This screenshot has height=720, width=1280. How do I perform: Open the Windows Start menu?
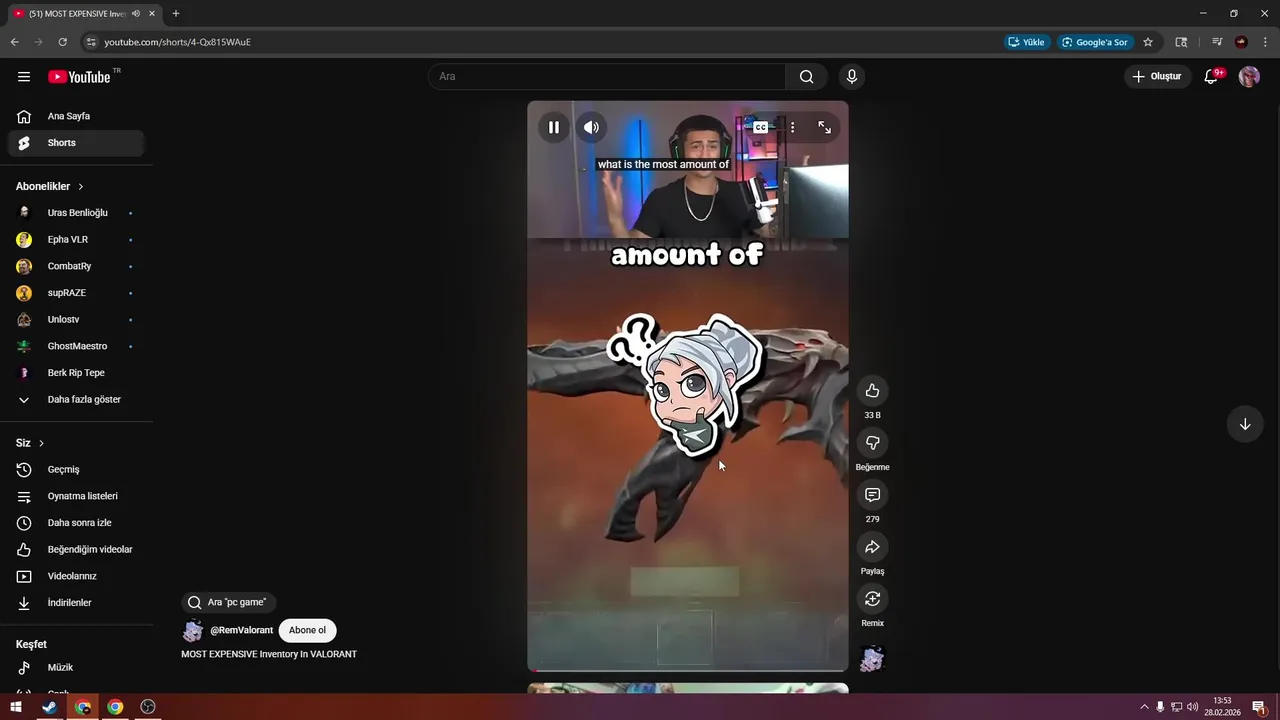click(x=16, y=707)
